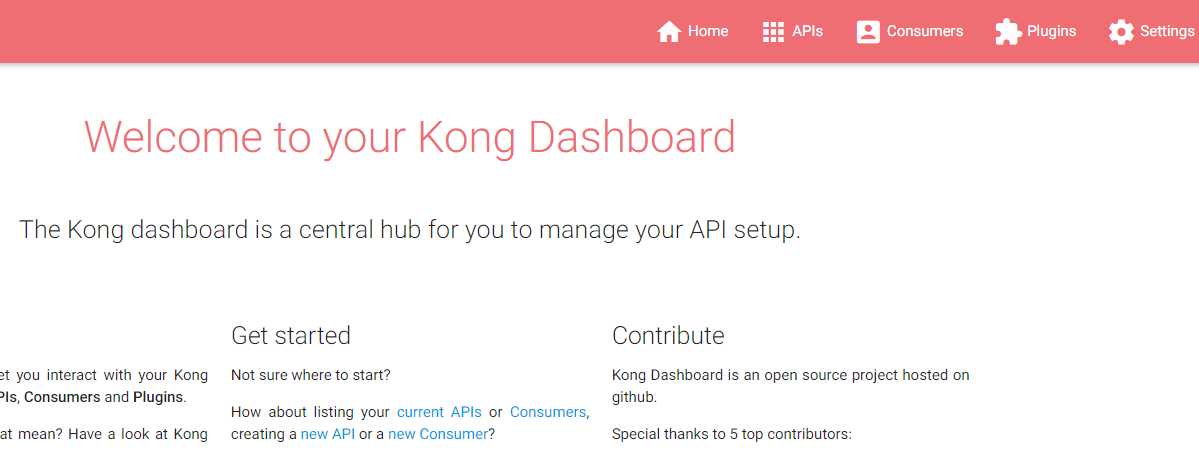Click the "Not sure where to start?" text
Viewport: 1199px width, 453px height.
point(310,375)
